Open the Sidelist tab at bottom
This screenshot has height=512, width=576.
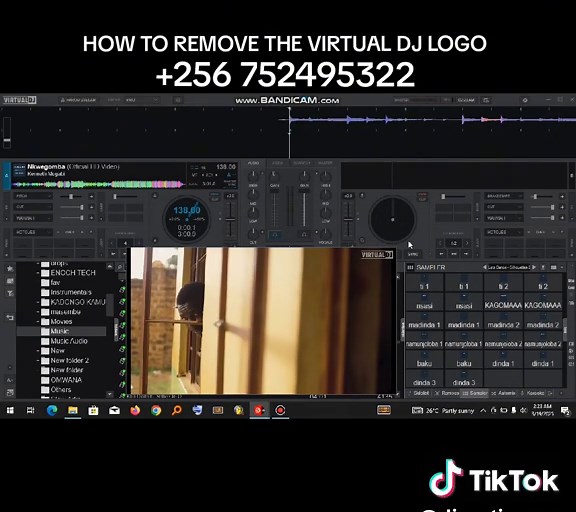click(419, 393)
